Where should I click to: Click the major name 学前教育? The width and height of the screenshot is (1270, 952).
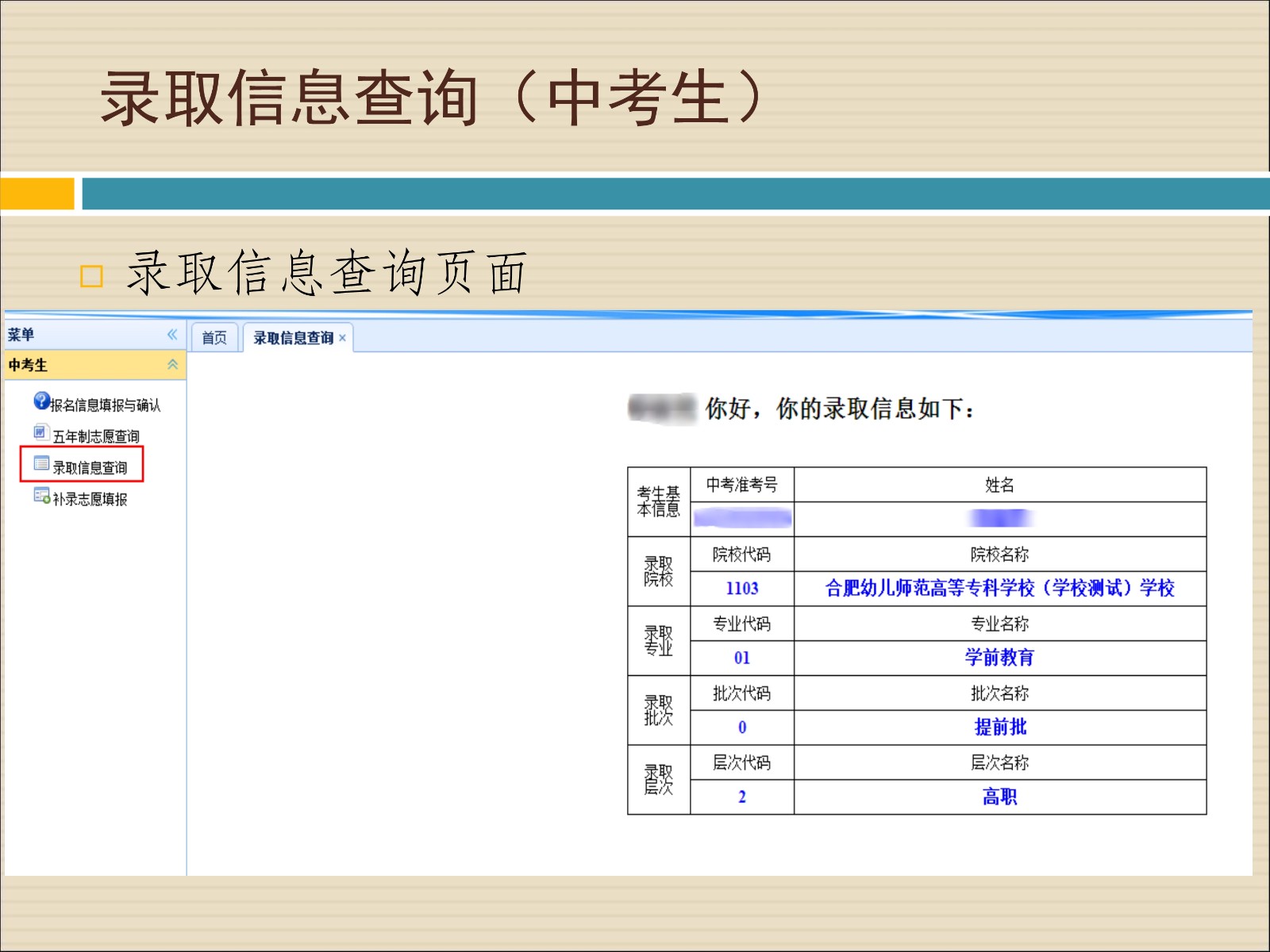tap(999, 658)
